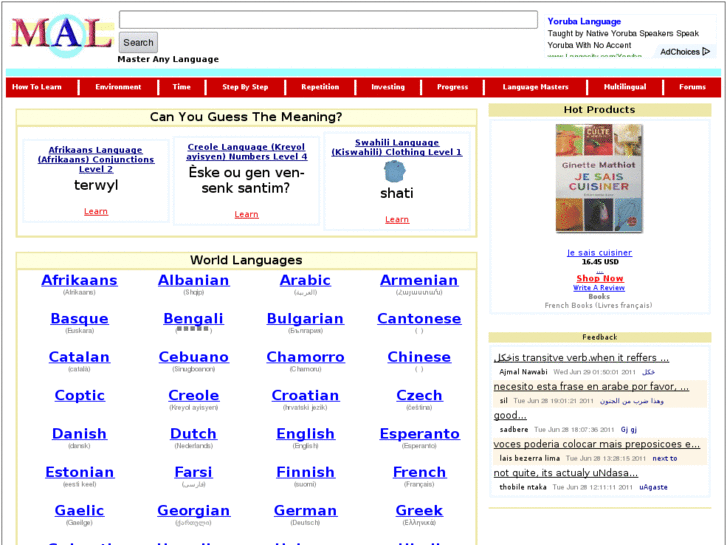Open the Basque language page

point(79,319)
